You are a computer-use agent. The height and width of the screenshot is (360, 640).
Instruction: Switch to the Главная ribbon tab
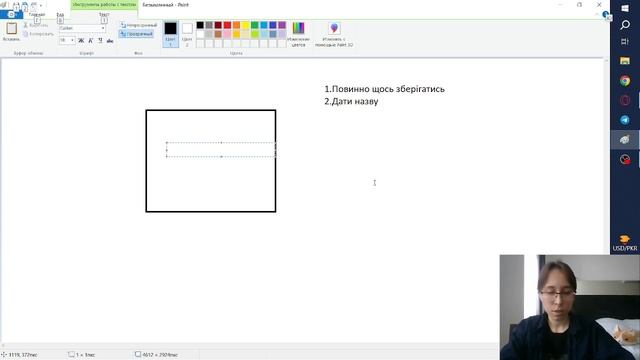coord(37,15)
